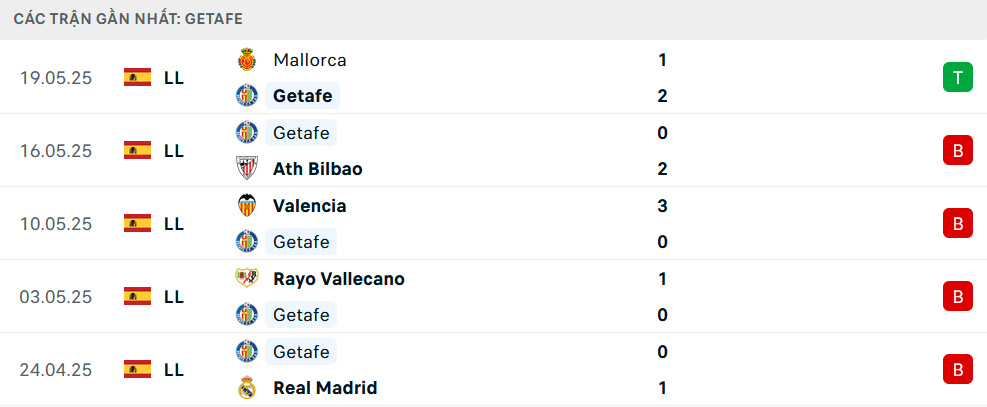Click red B badge for Valencia match
The height and width of the screenshot is (407, 987).
point(957,223)
